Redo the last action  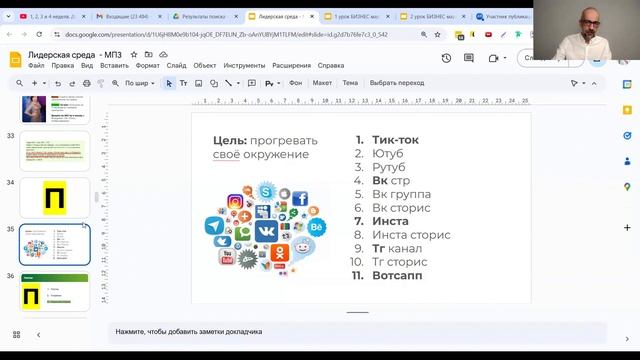(72, 83)
